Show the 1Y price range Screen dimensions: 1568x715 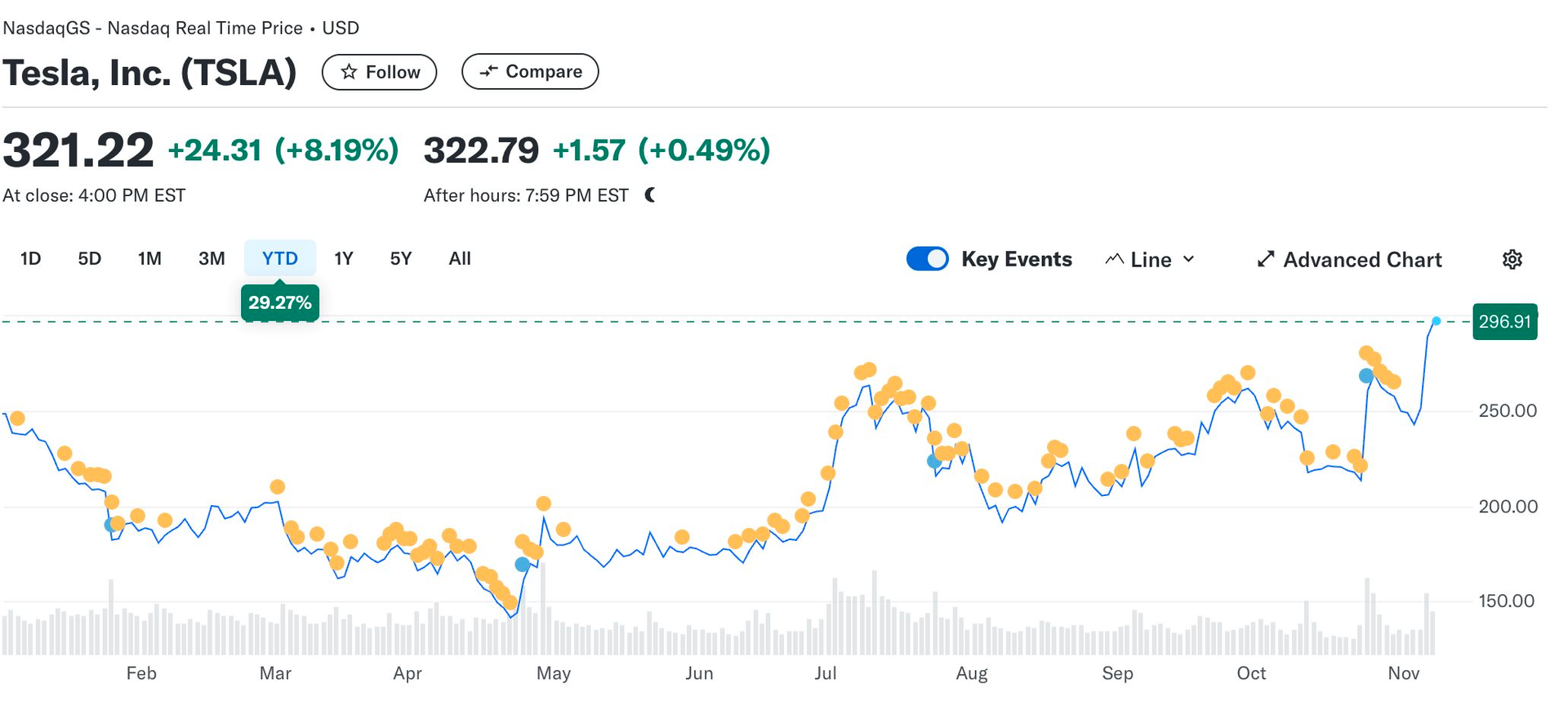coord(343,259)
